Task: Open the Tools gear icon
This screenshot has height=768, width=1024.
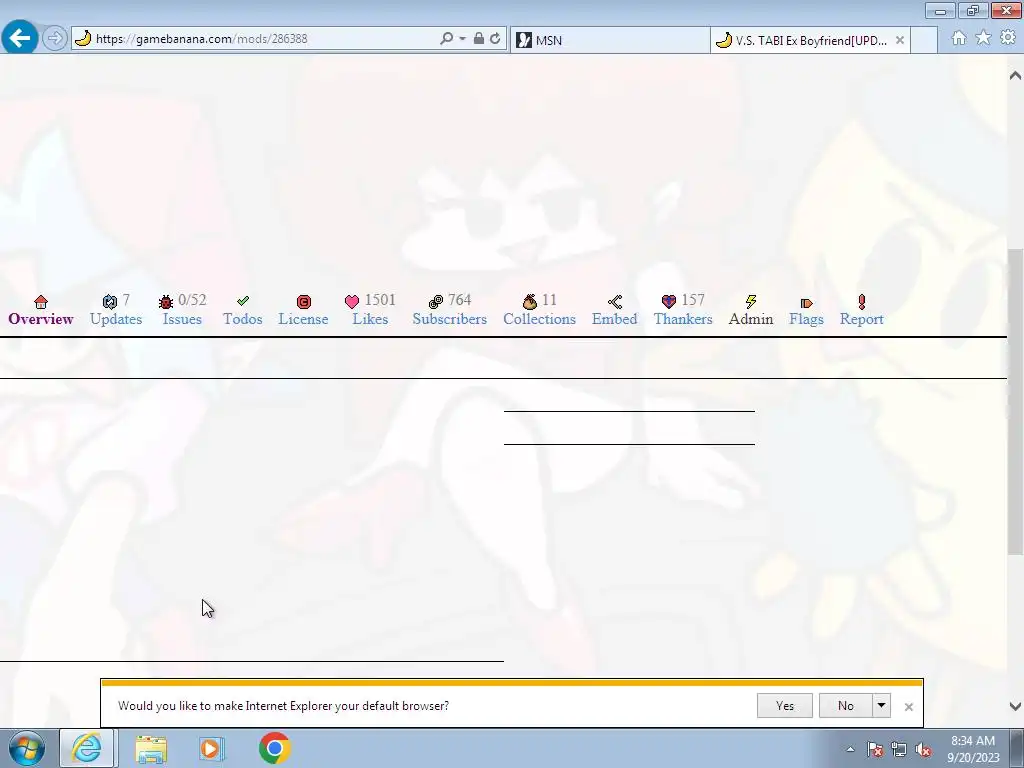Action: (x=1008, y=38)
